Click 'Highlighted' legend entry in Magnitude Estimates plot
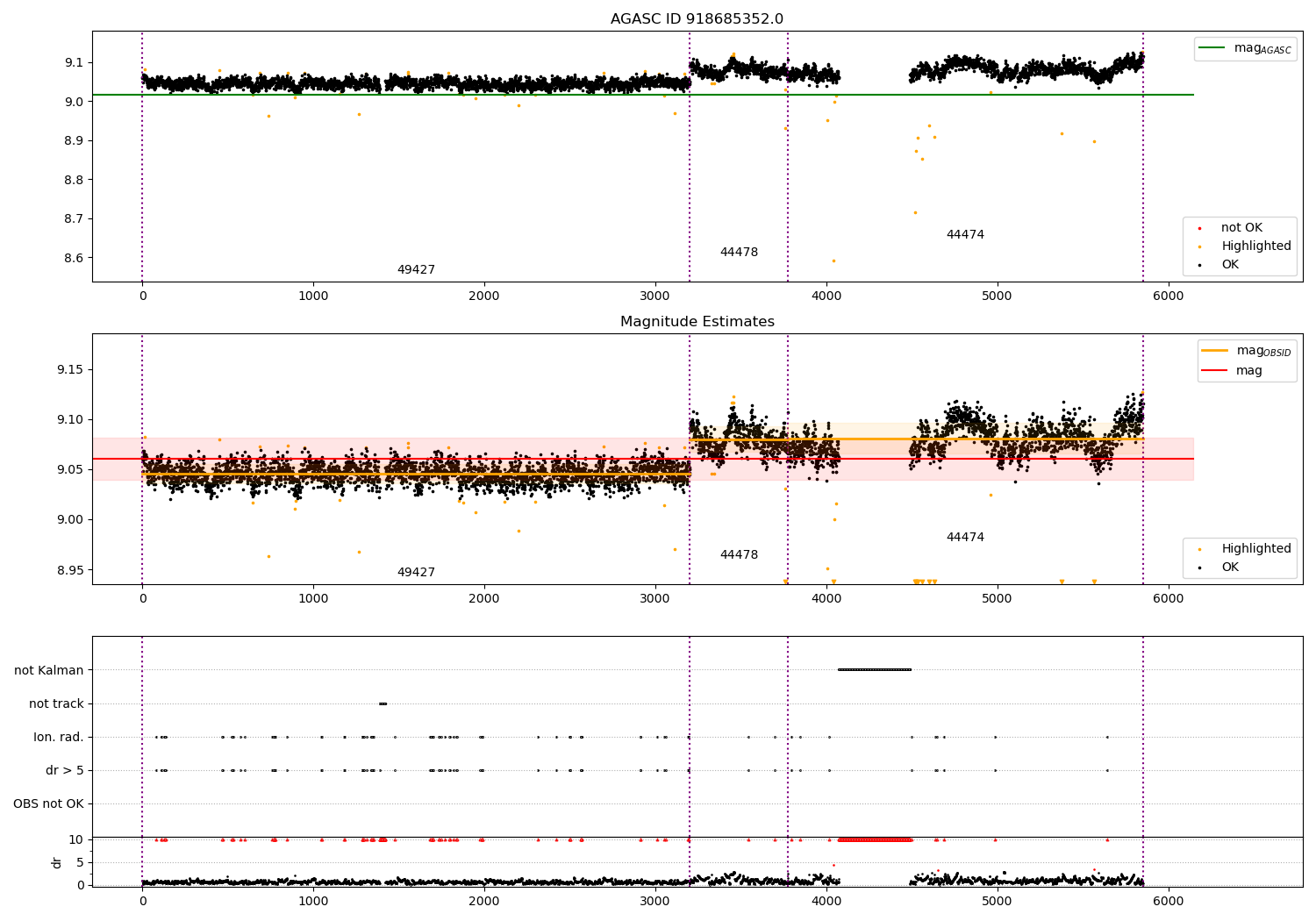This screenshot has width=1316, height=921. [x=1255, y=549]
